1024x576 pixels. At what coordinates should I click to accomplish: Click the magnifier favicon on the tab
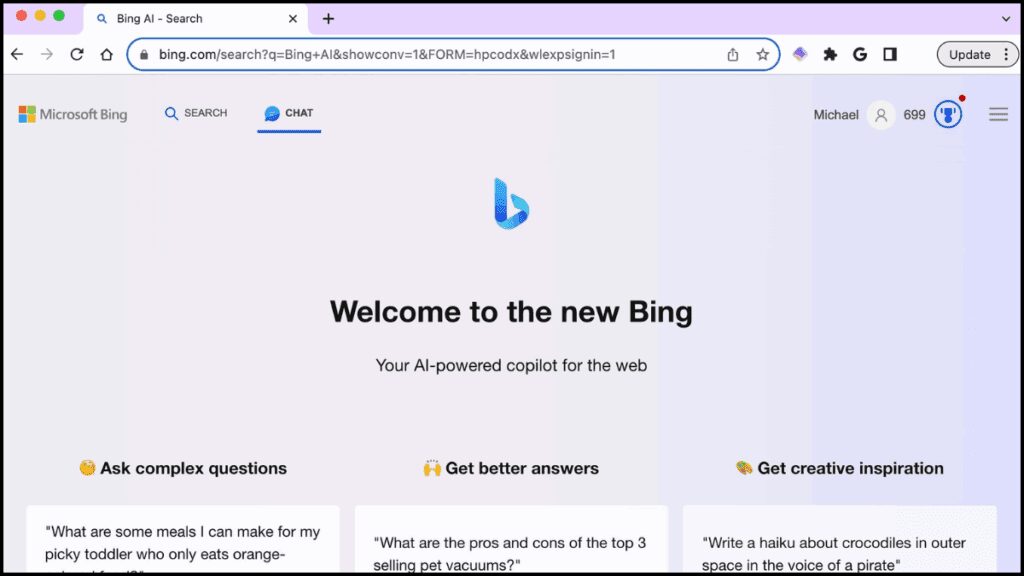tap(102, 19)
